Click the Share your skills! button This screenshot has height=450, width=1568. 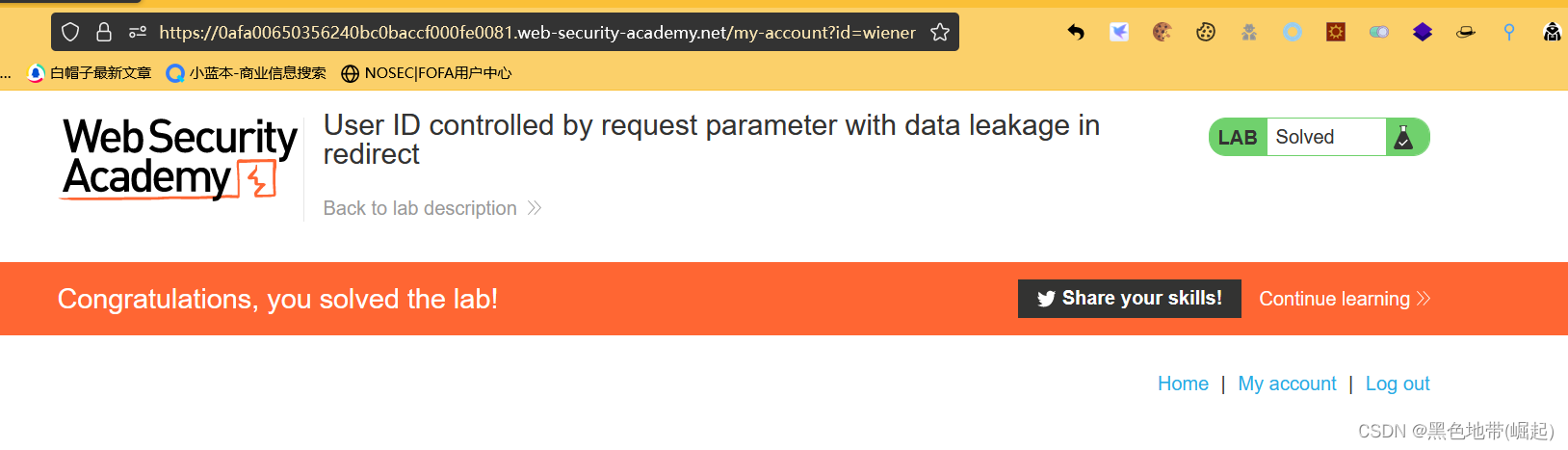1129,299
